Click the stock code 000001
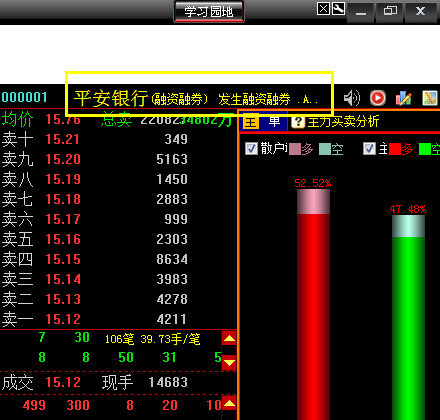440x420 pixels. coord(25,97)
